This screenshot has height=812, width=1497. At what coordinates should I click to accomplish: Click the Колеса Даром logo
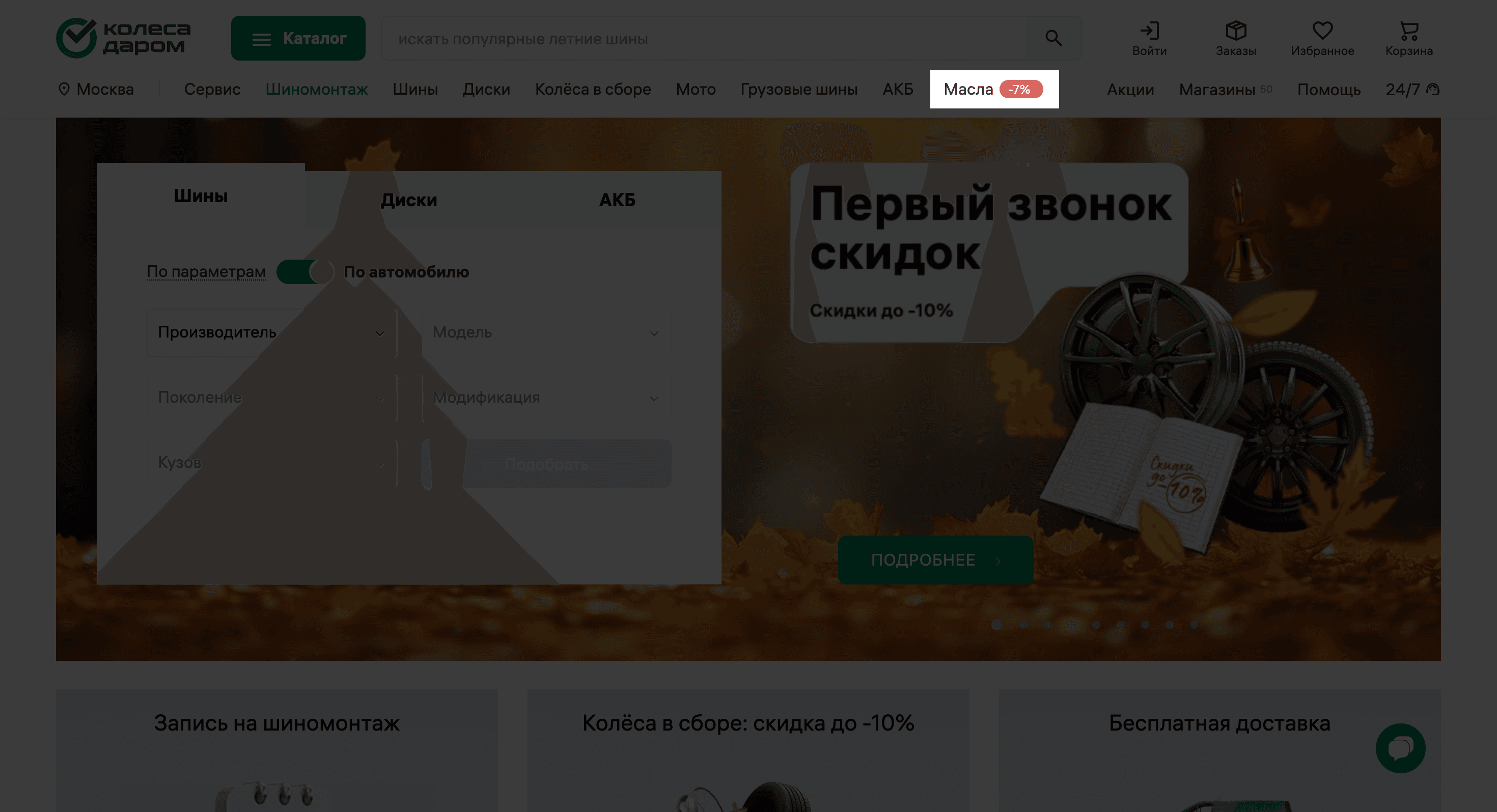[124, 38]
